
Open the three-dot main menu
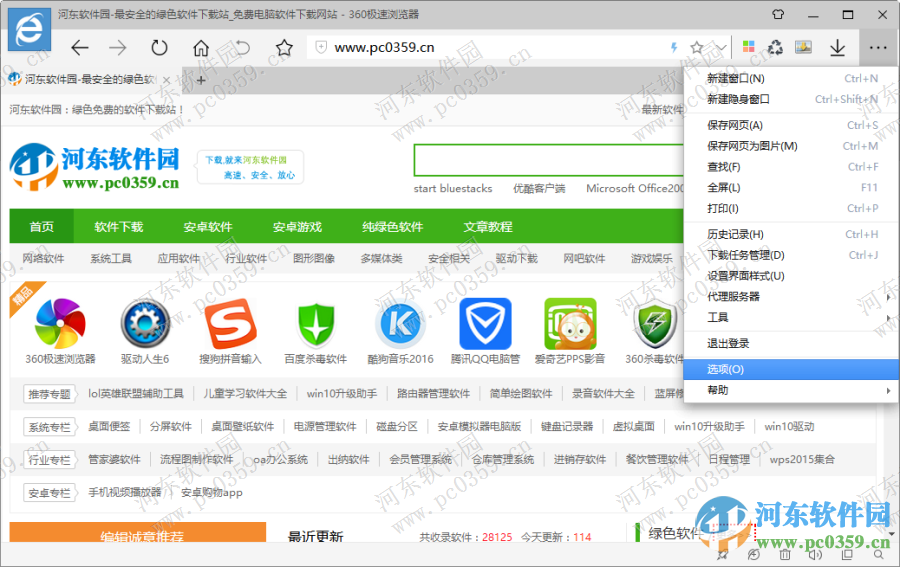(878, 48)
